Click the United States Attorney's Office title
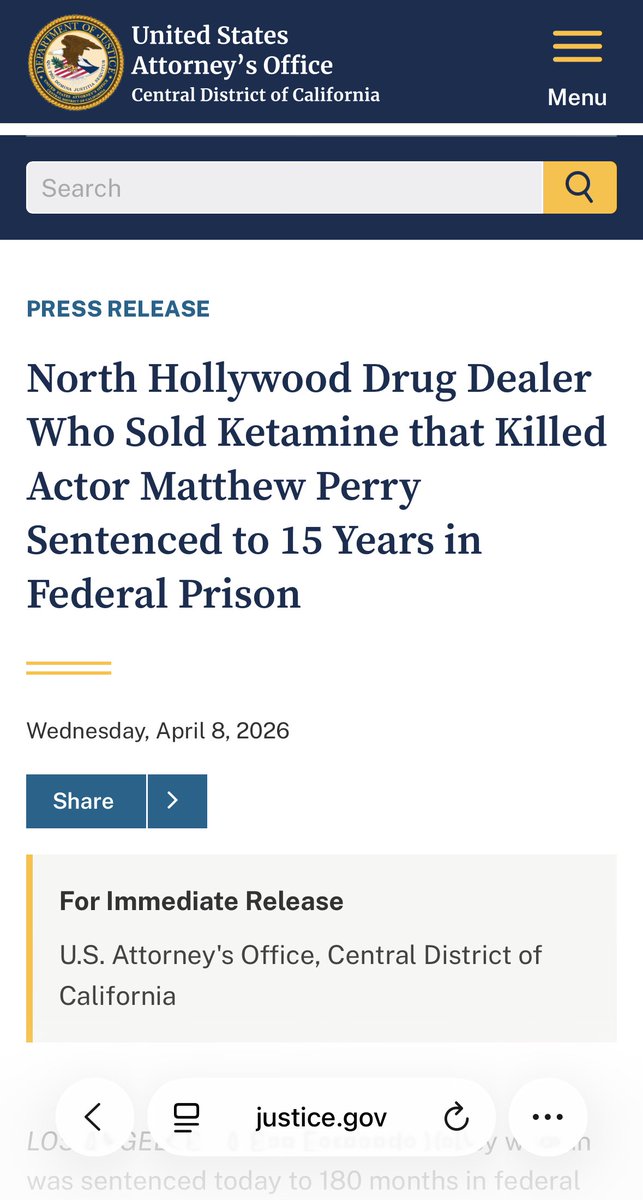This screenshot has width=643, height=1200. [232, 51]
